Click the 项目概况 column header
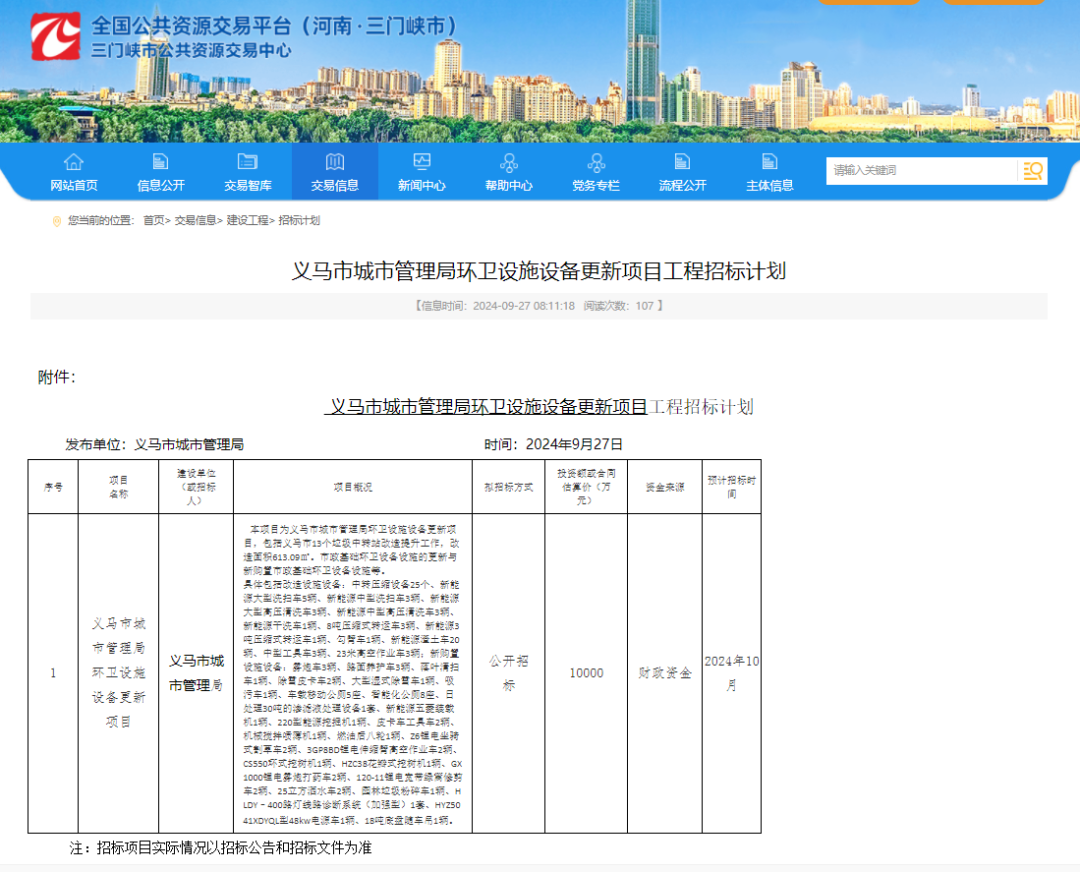Image resolution: width=1080 pixels, height=872 pixels. pos(353,487)
